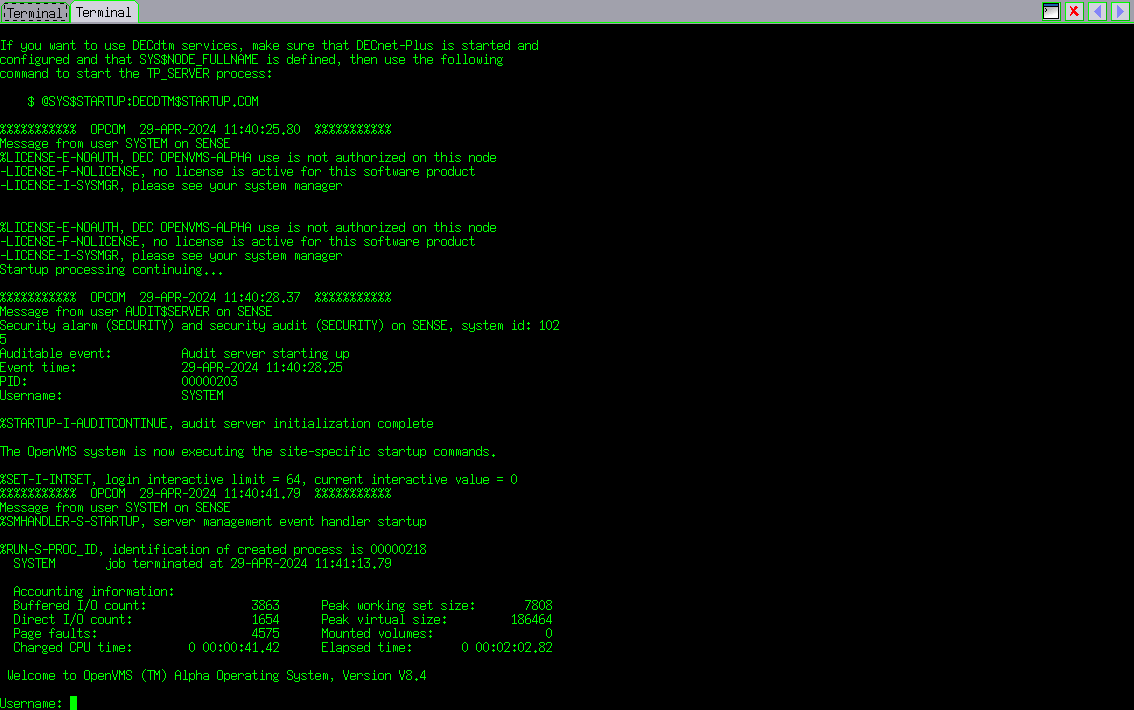Click the "$ @SYS$STARTUP:DECDTM$STARTUP.COM" command line
The image size is (1134, 710).
click(142, 101)
